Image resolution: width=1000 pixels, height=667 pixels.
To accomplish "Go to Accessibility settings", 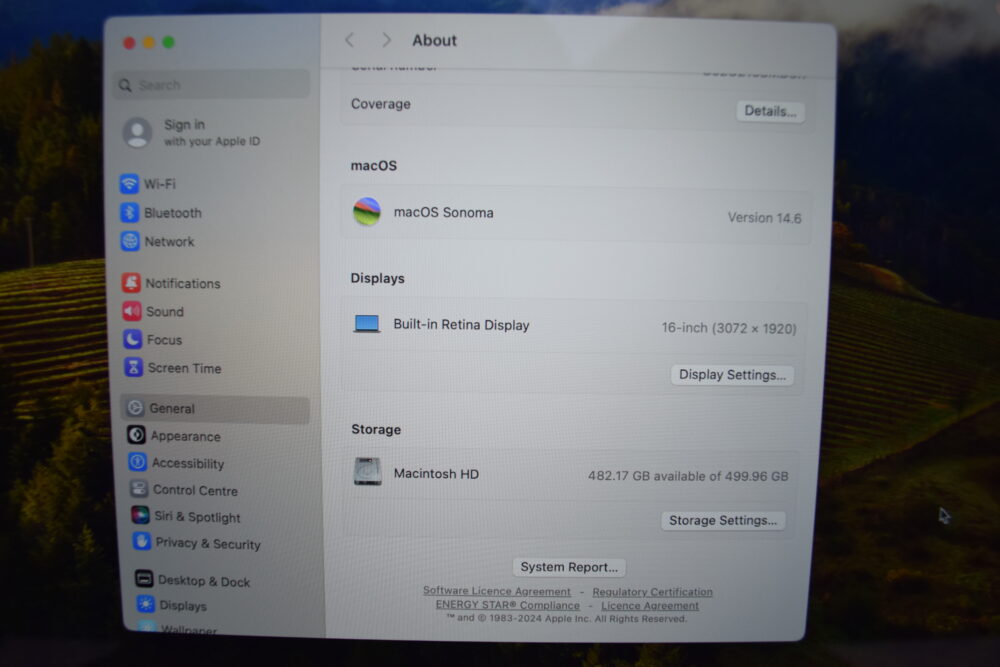I will click(176, 463).
